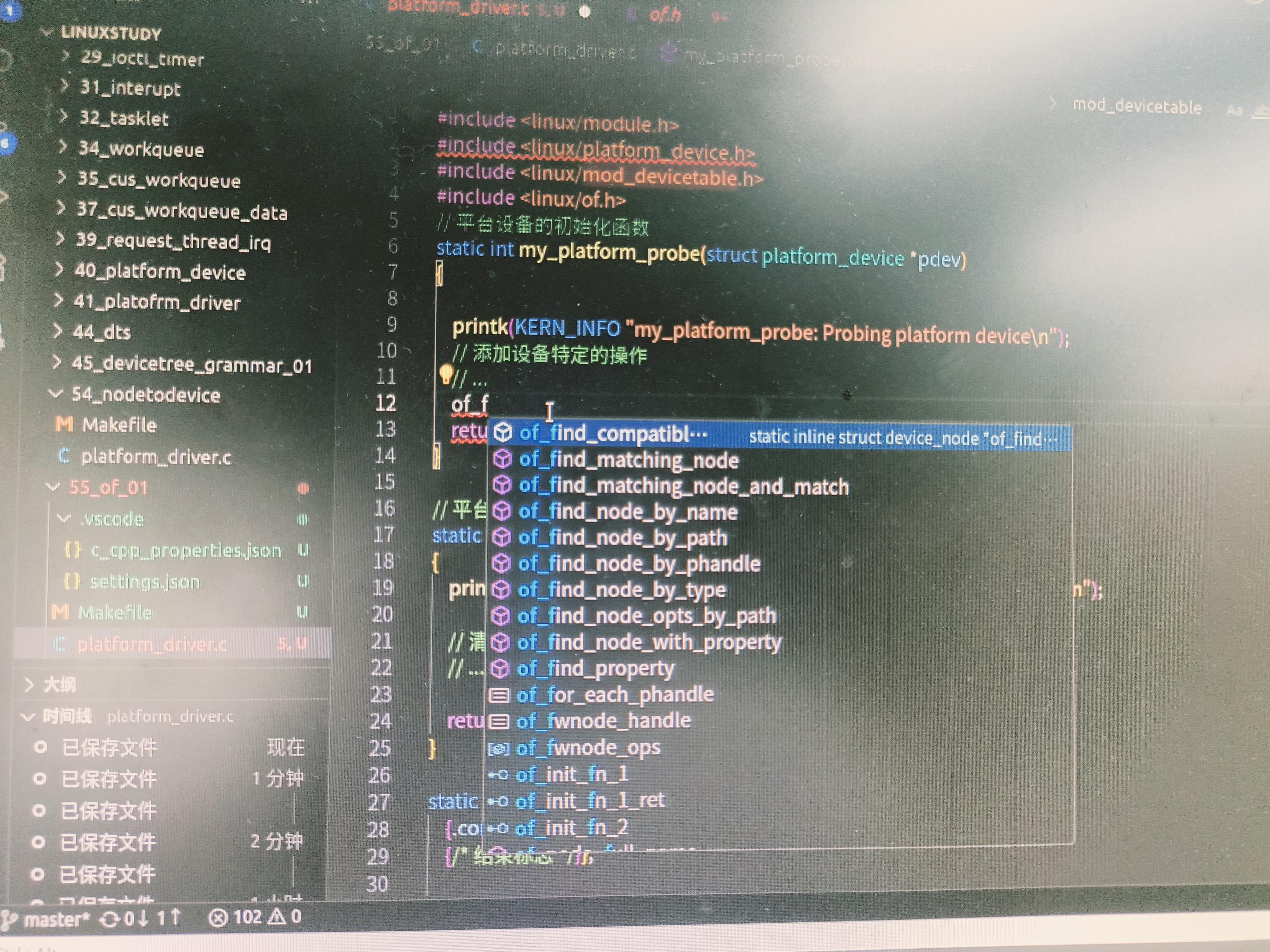Click the of_init_fn_1 suggestion icon

tap(498, 775)
